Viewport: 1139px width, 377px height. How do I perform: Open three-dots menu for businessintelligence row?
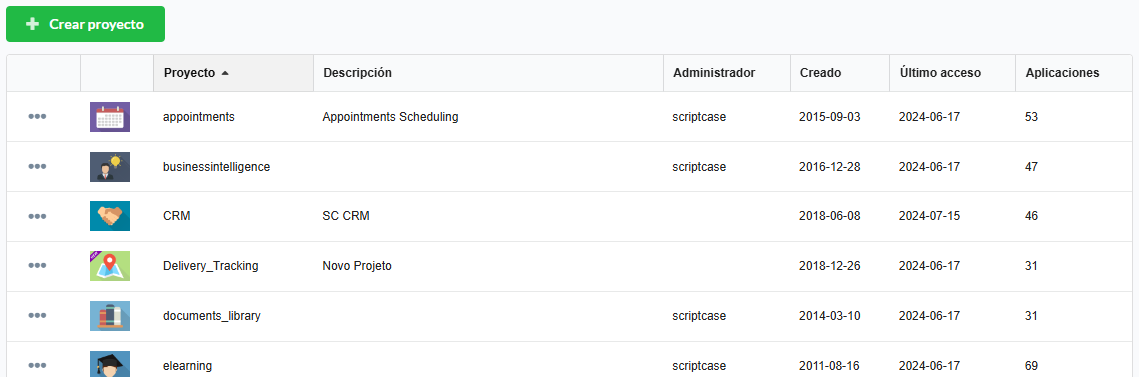click(x=37, y=167)
